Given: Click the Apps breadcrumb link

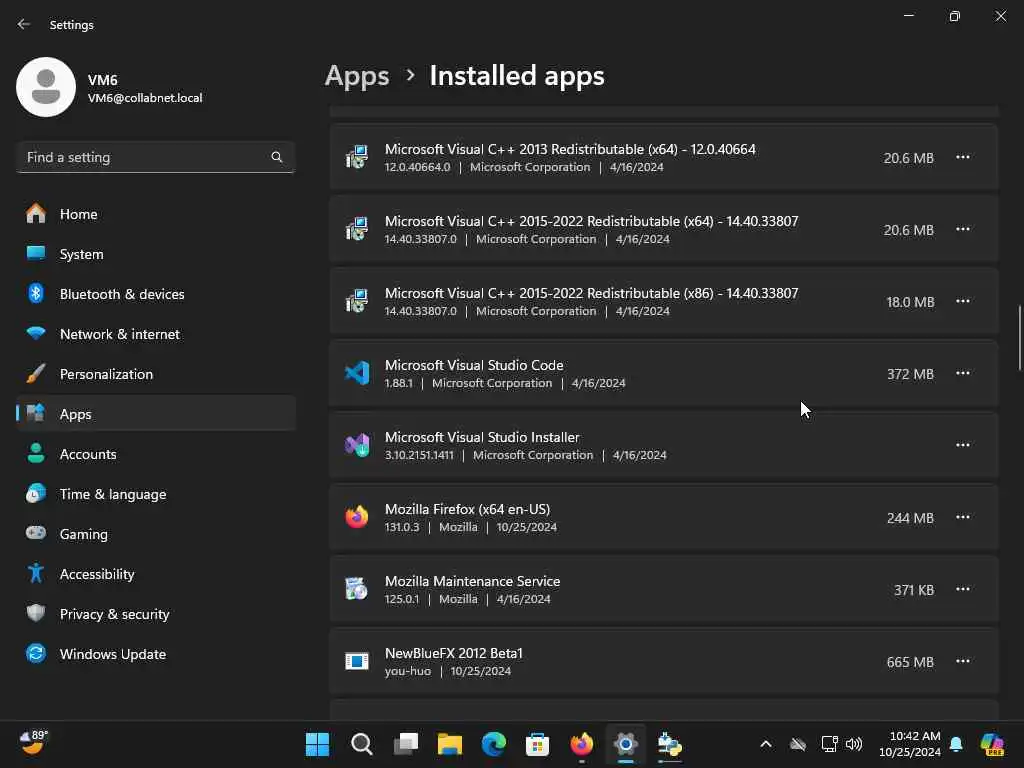Looking at the screenshot, I should (x=357, y=76).
